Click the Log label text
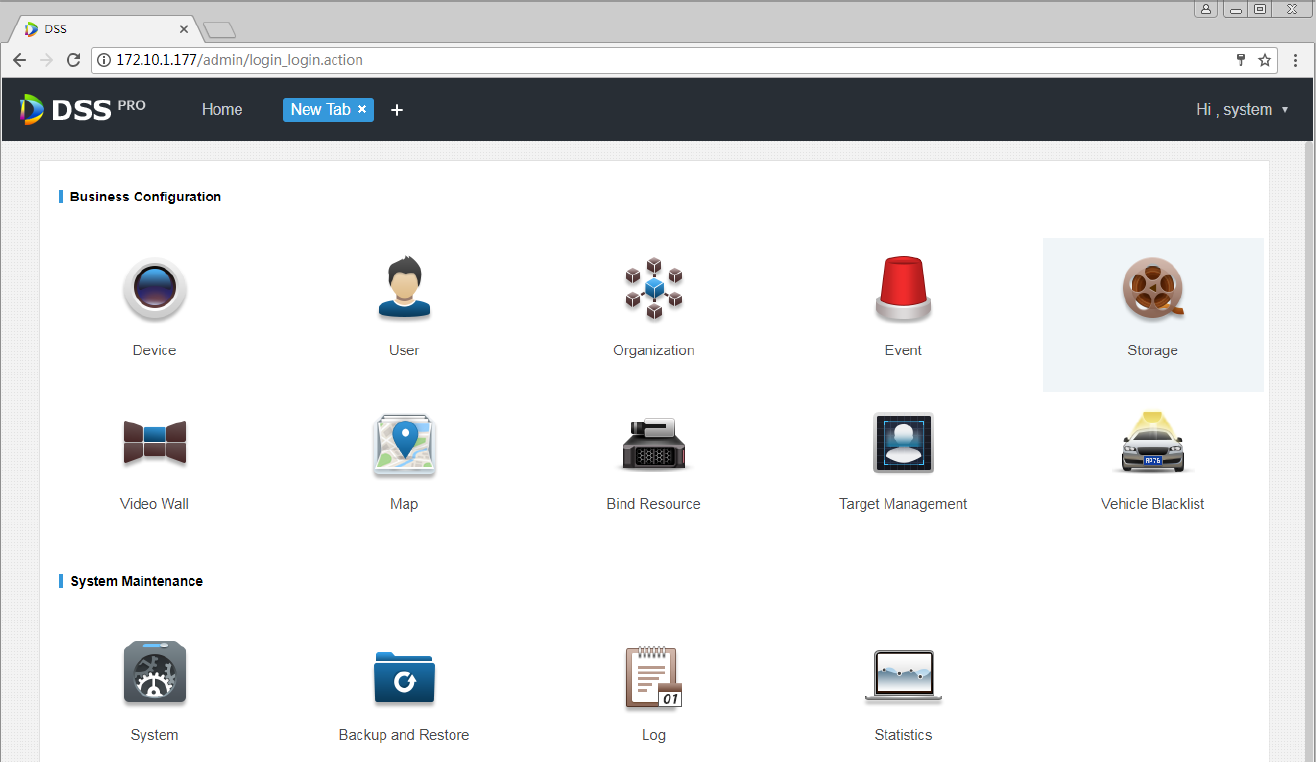The width and height of the screenshot is (1316, 762). coord(654,735)
